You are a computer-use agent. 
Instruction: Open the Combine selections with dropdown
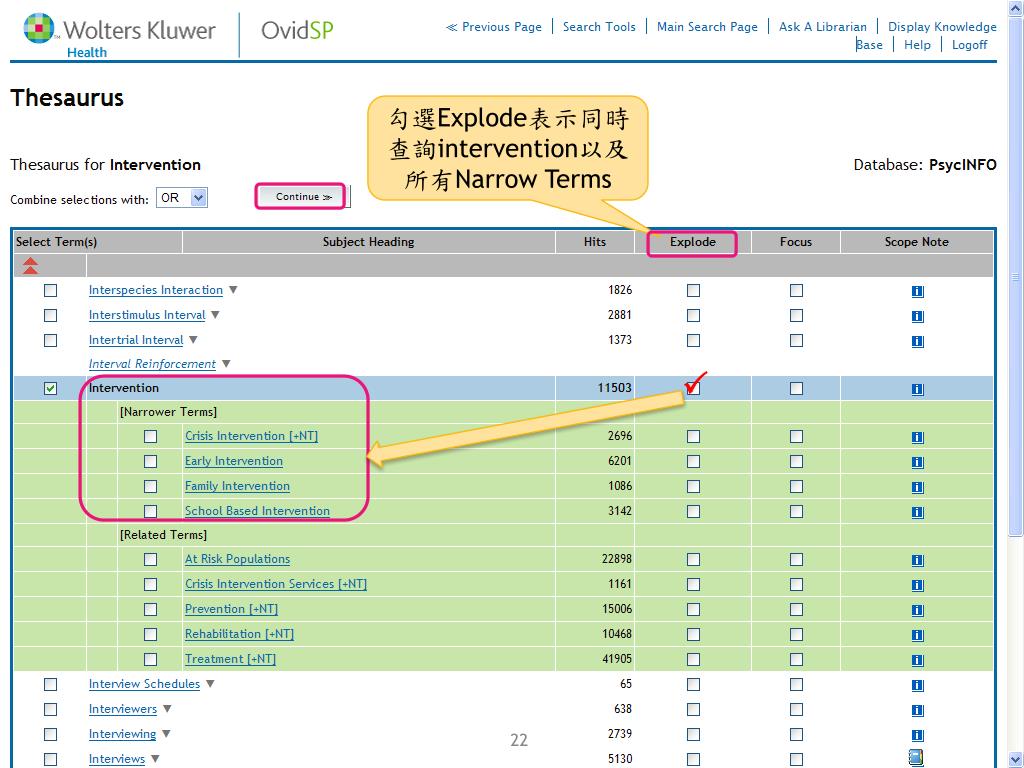(182, 198)
